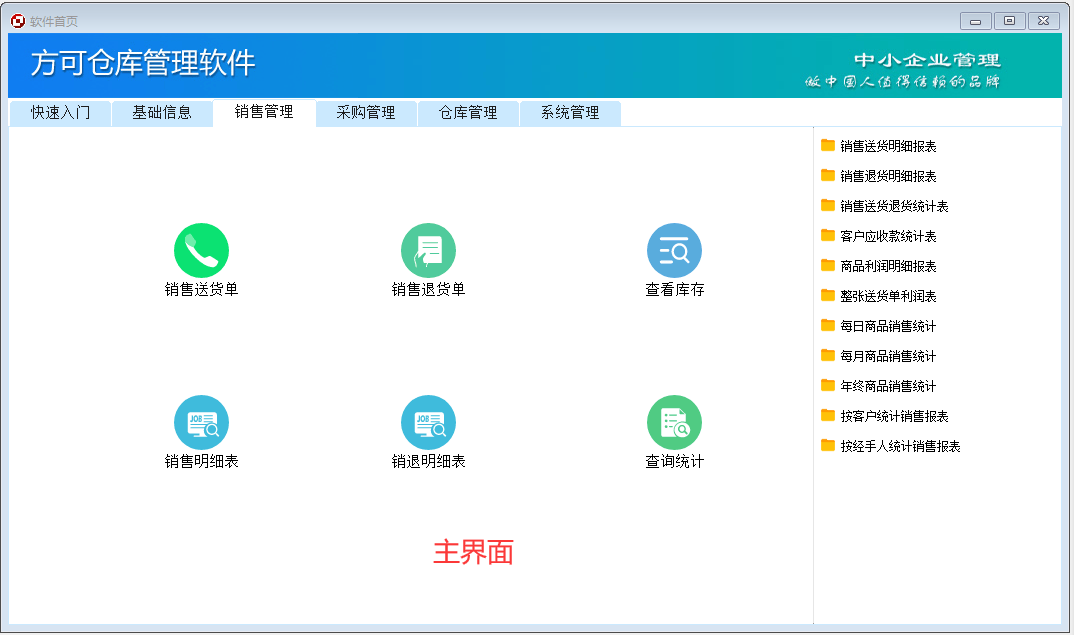Open the 销售退货明细报表 report
This screenshot has height=635, width=1074.
coord(888,176)
